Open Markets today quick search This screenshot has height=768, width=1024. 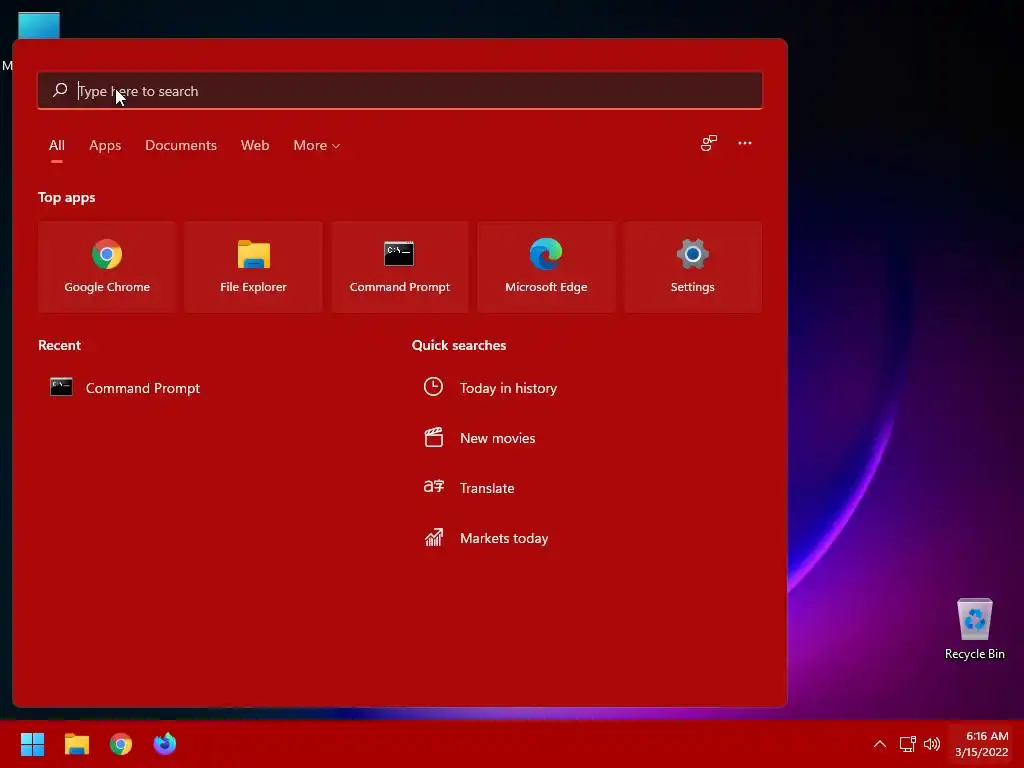[x=584, y=538]
